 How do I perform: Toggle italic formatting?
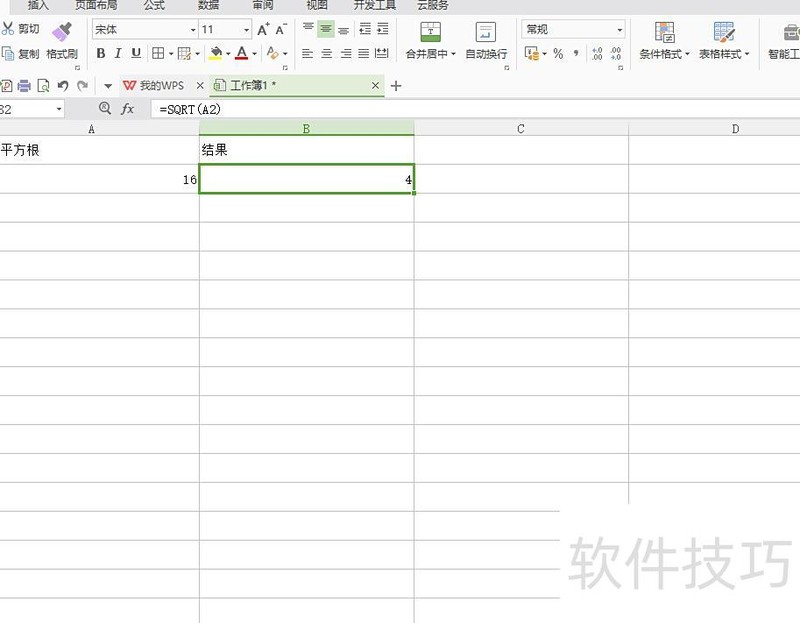(x=117, y=52)
